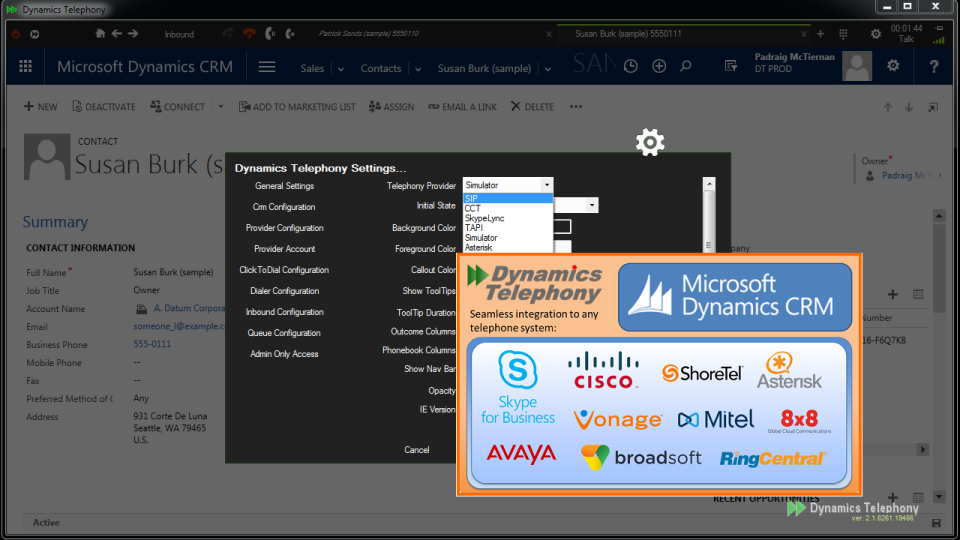Hang up the call with red phone icon
960x540 pixels.
(x=249, y=34)
